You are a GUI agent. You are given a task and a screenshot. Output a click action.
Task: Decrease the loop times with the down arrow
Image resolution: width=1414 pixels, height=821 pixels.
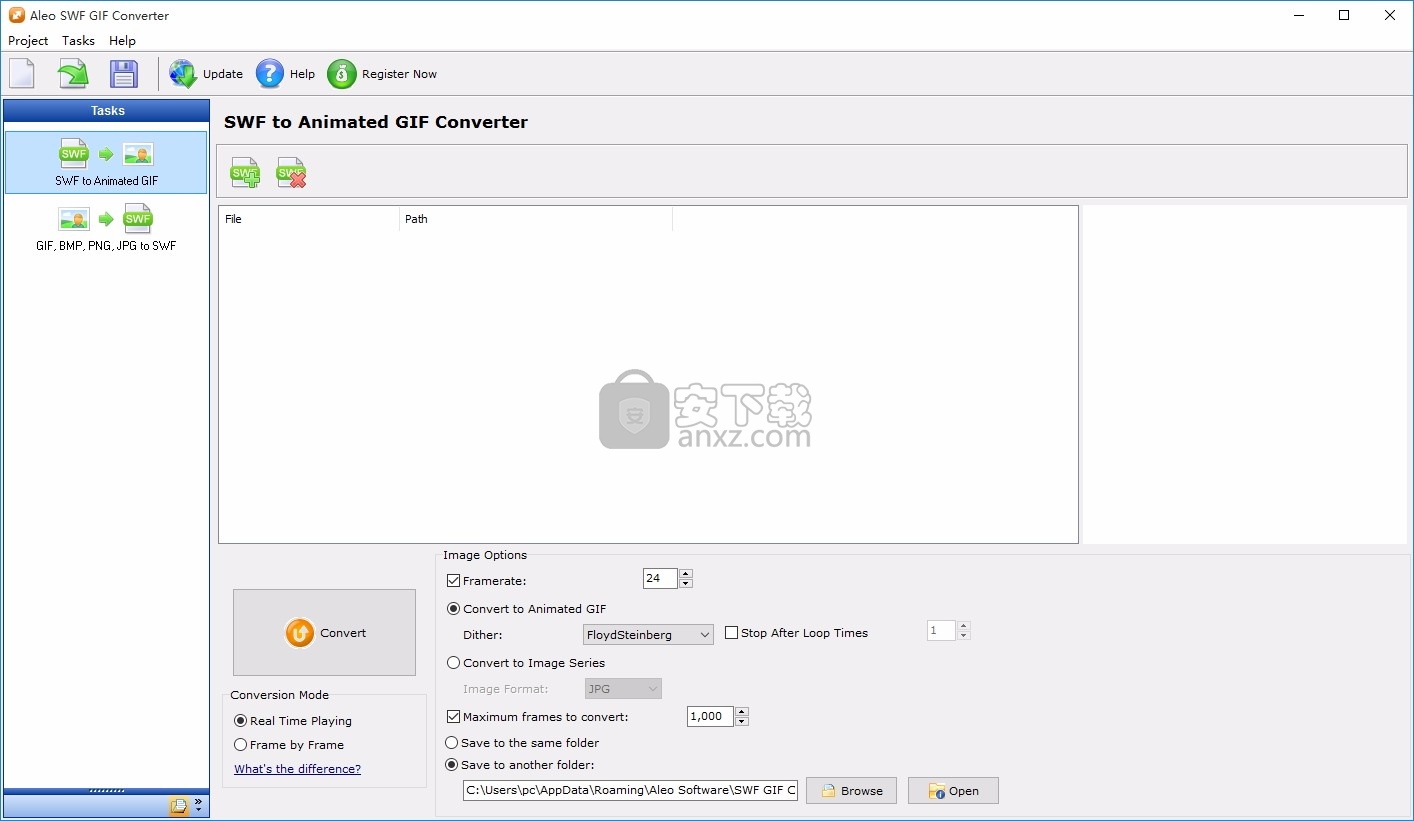point(963,636)
